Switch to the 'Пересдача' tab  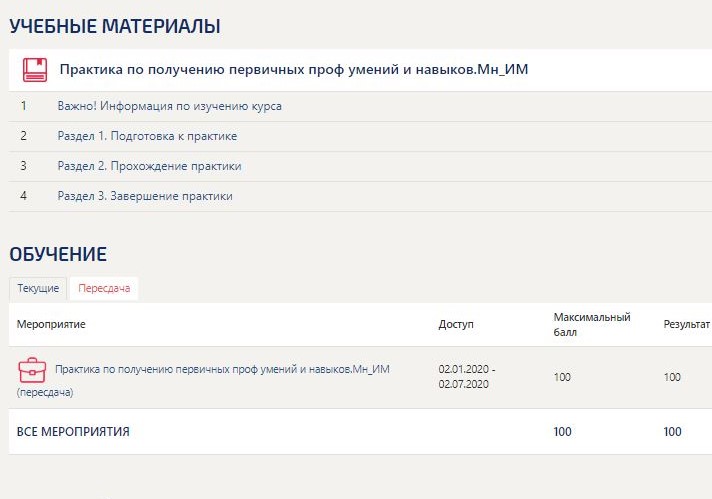point(104,289)
